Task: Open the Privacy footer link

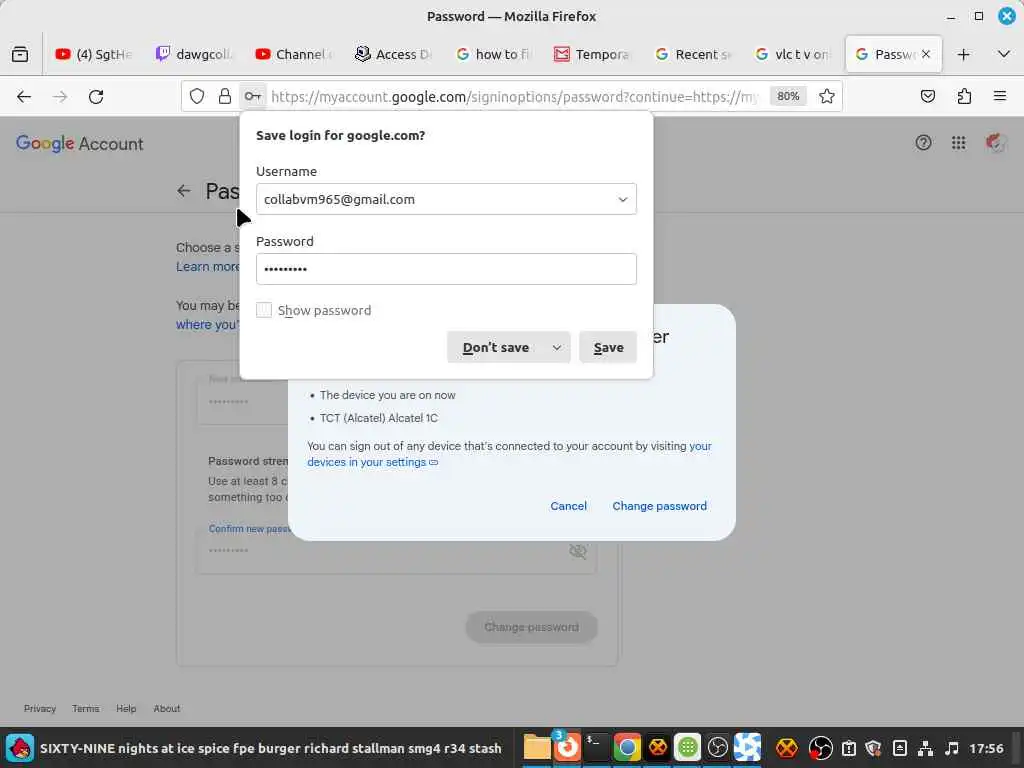Action: (x=40, y=709)
